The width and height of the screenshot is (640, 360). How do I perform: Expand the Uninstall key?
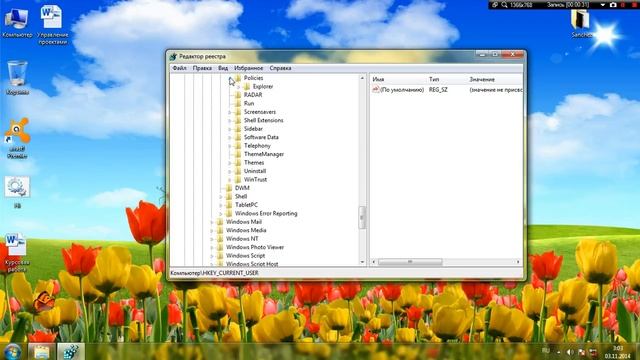230,171
